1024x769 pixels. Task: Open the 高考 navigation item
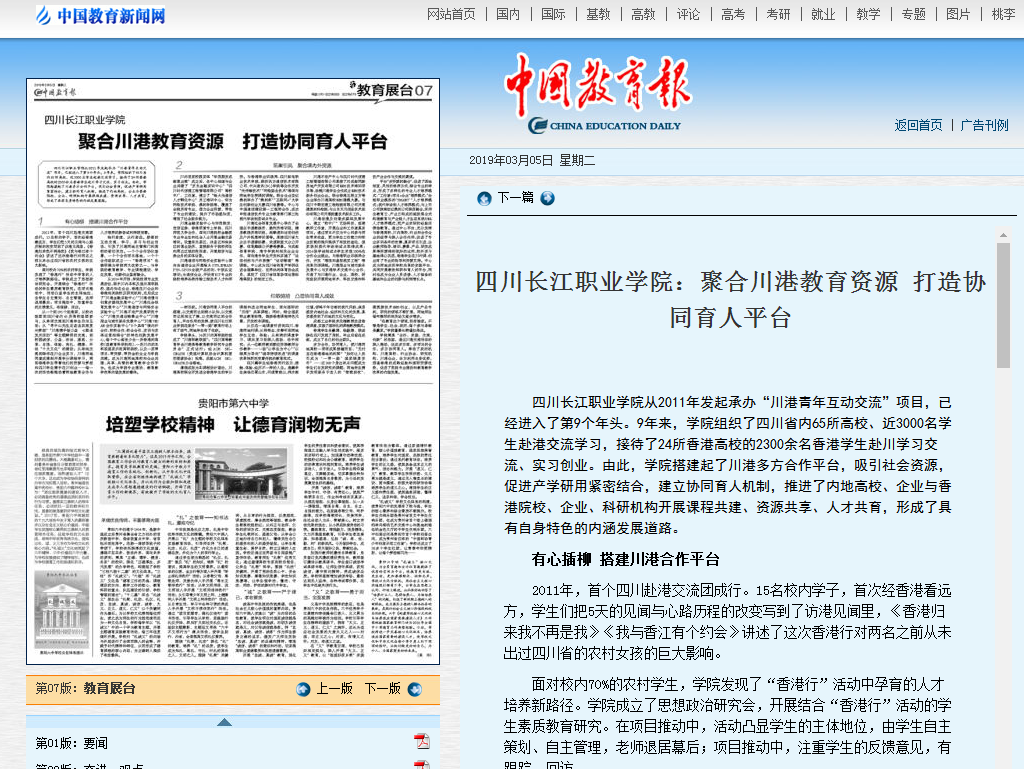733,14
